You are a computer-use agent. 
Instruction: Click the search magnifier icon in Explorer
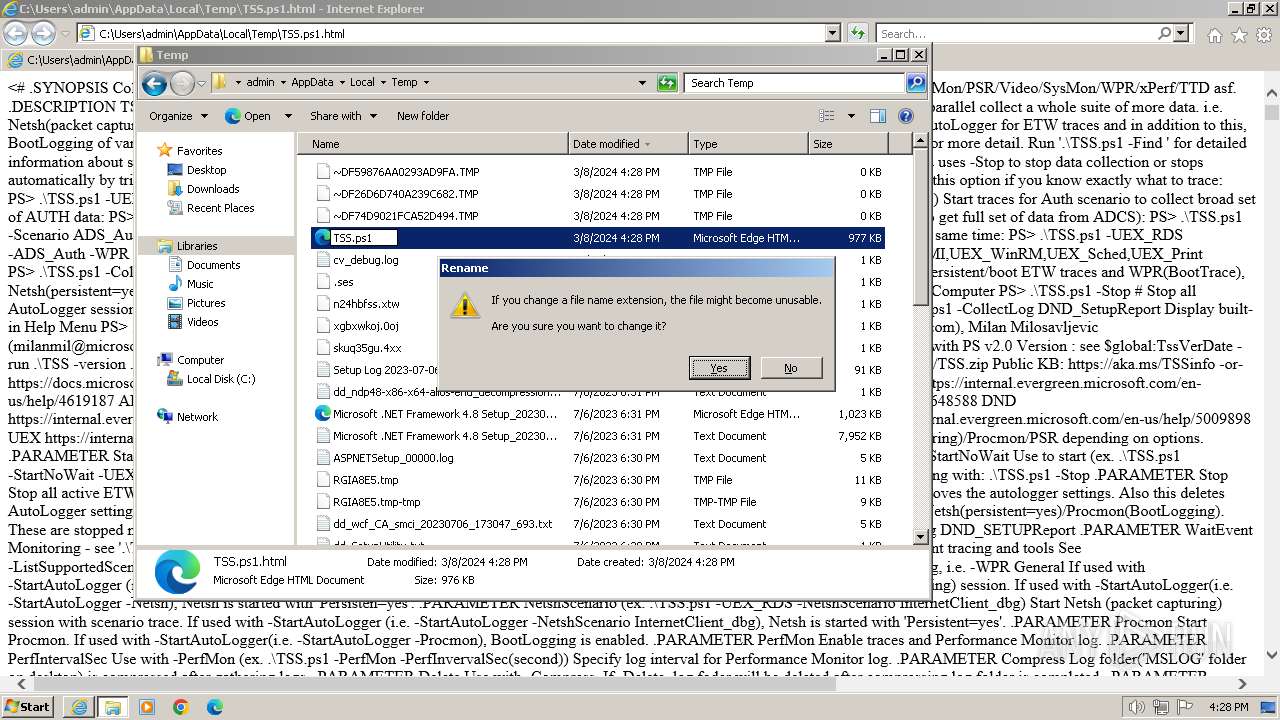[916, 83]
